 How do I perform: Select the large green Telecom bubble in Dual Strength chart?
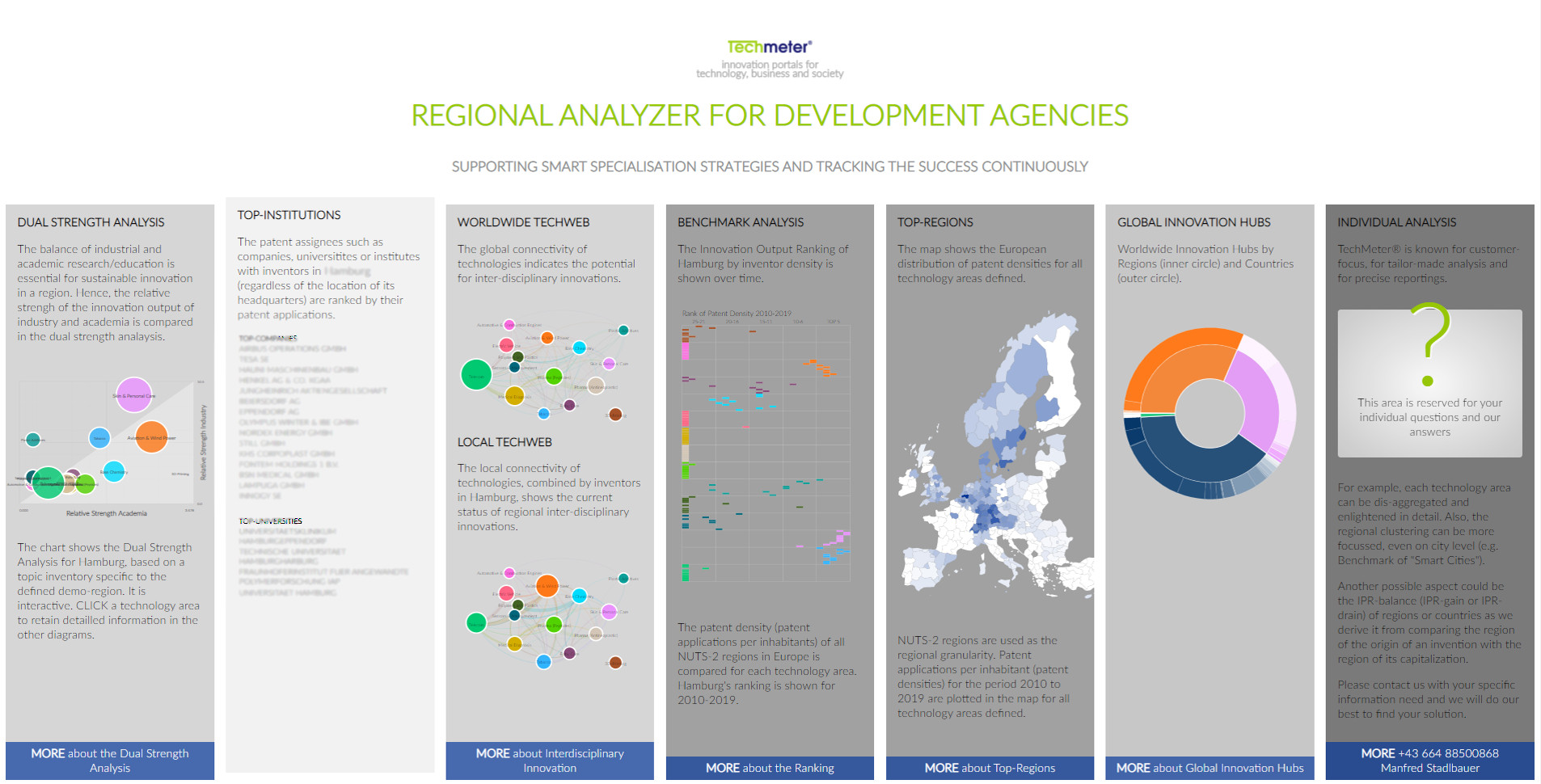coord(48,483)
